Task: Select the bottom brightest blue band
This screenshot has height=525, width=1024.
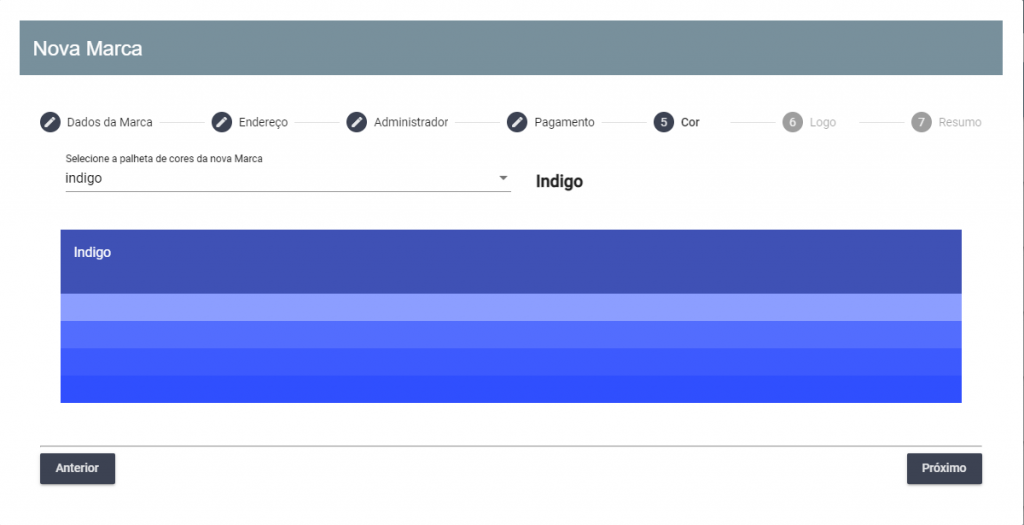Action: (x=511, y=389)
